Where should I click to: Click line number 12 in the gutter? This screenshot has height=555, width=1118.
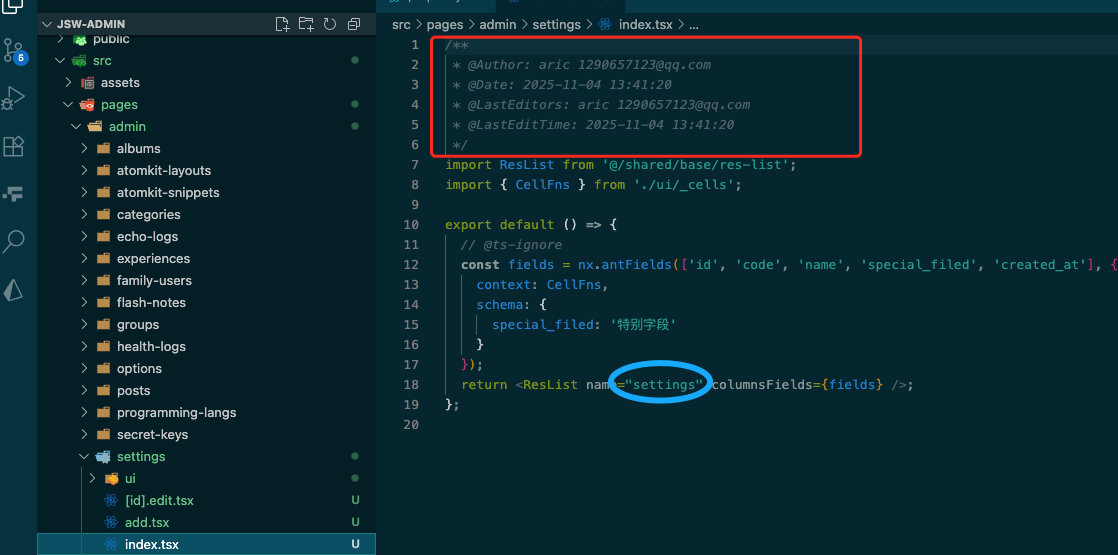[x=411, y=265]
